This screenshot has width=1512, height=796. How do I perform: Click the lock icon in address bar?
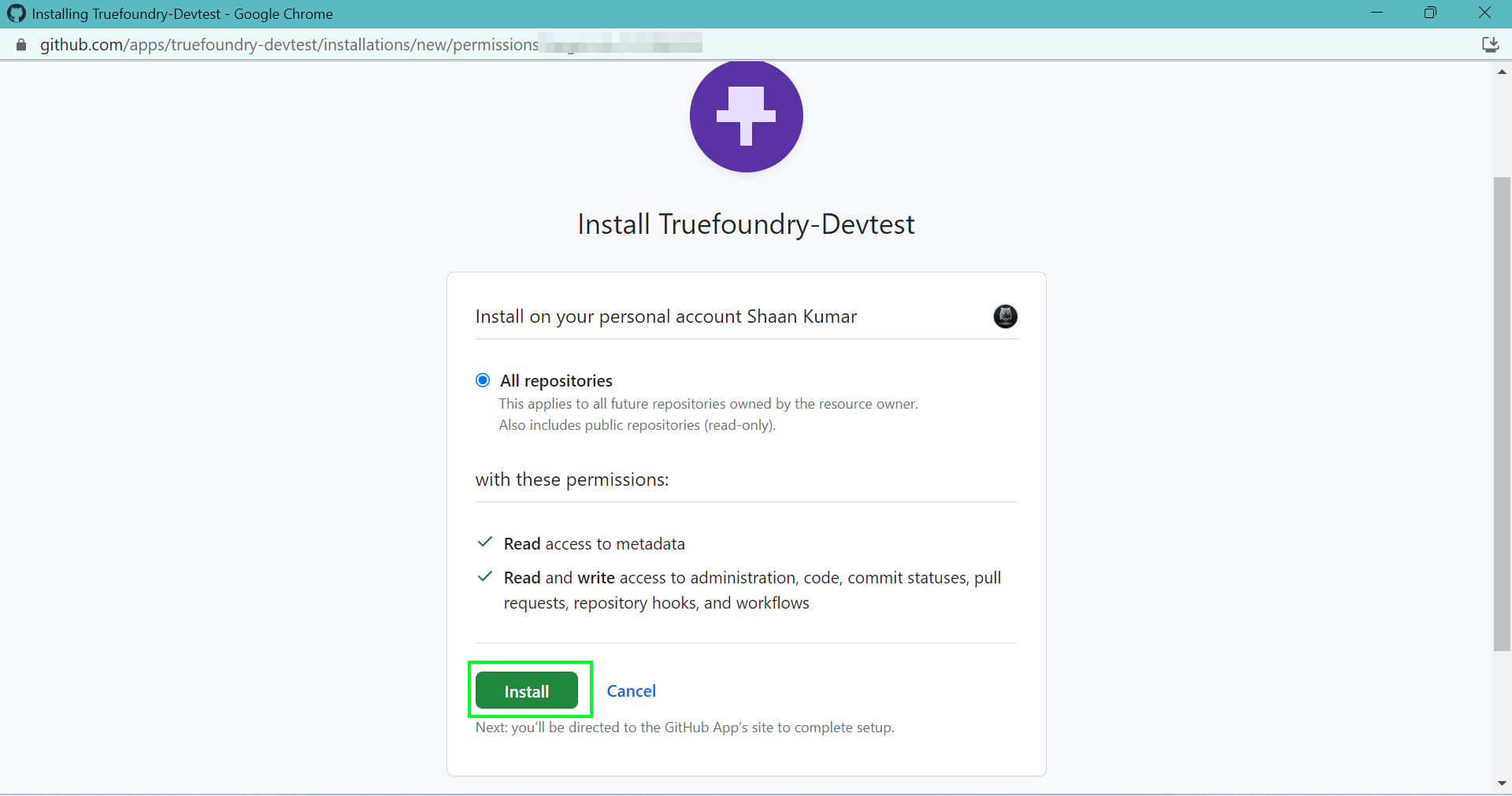click(x=21, y=45)
